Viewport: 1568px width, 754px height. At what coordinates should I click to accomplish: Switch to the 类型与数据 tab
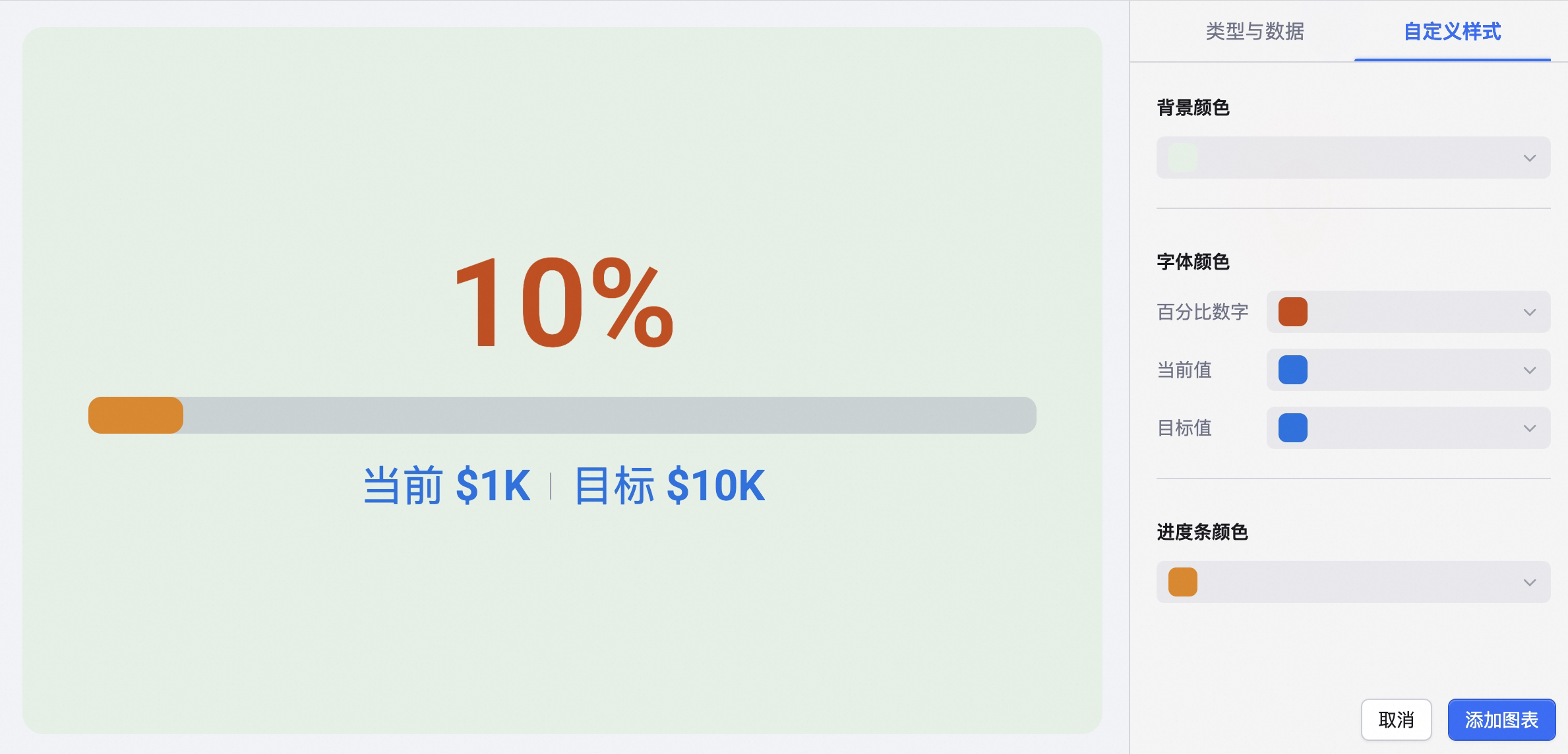[x=1255, y=32]
